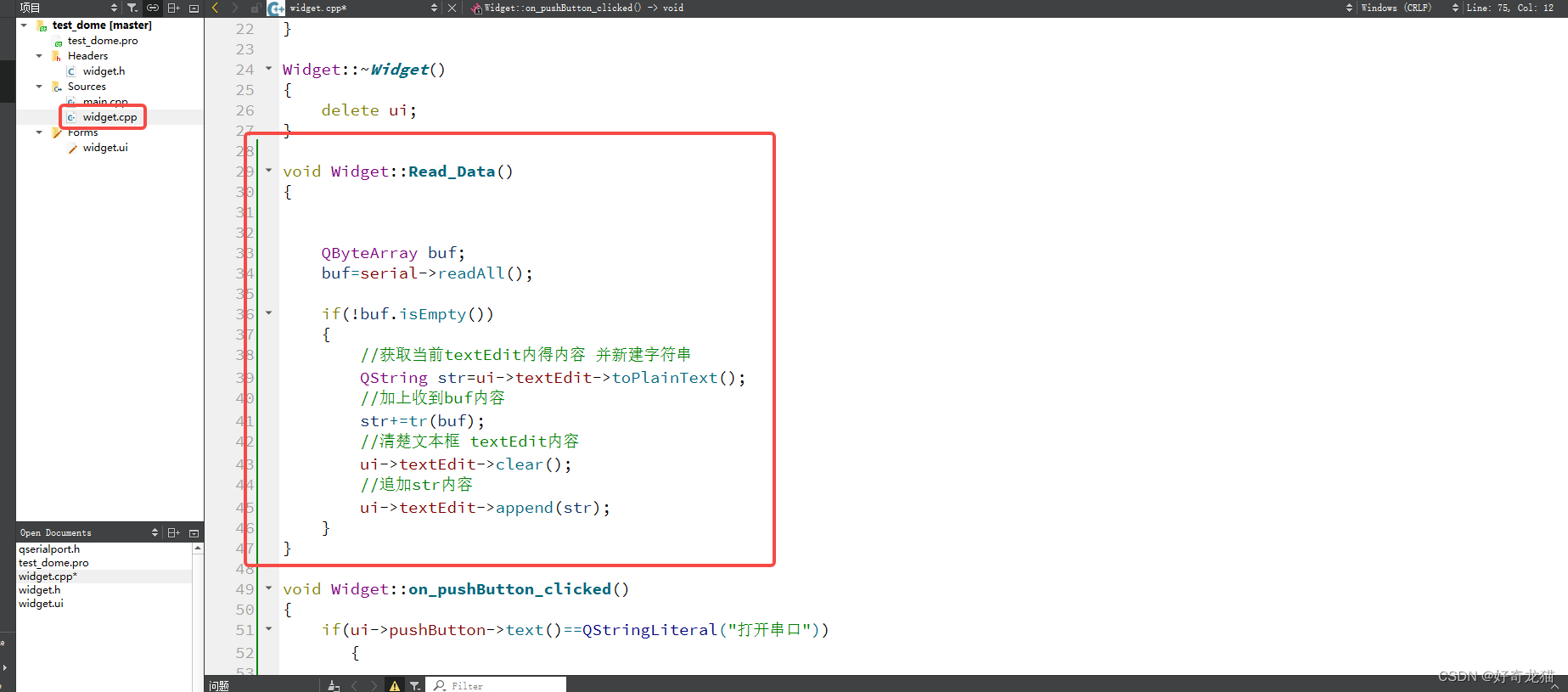Split the Open Documents panel
Viewport: 1568px width, 692px height.
(173, 532)
